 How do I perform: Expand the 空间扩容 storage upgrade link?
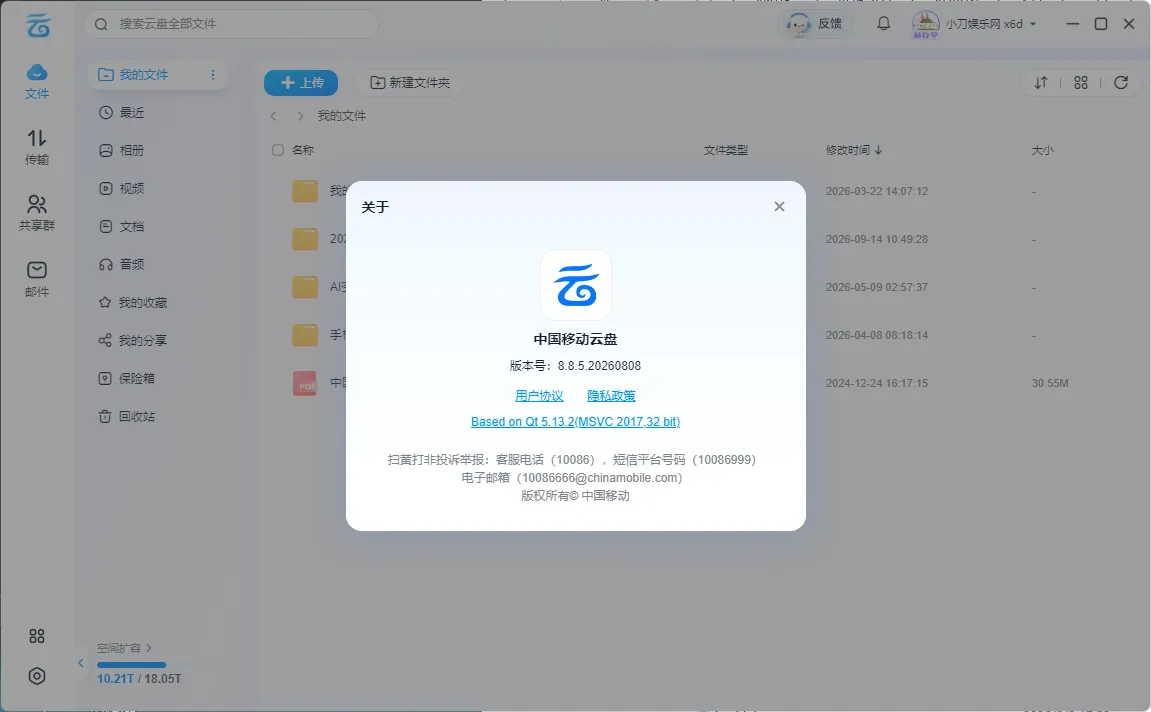pos(124,648)
